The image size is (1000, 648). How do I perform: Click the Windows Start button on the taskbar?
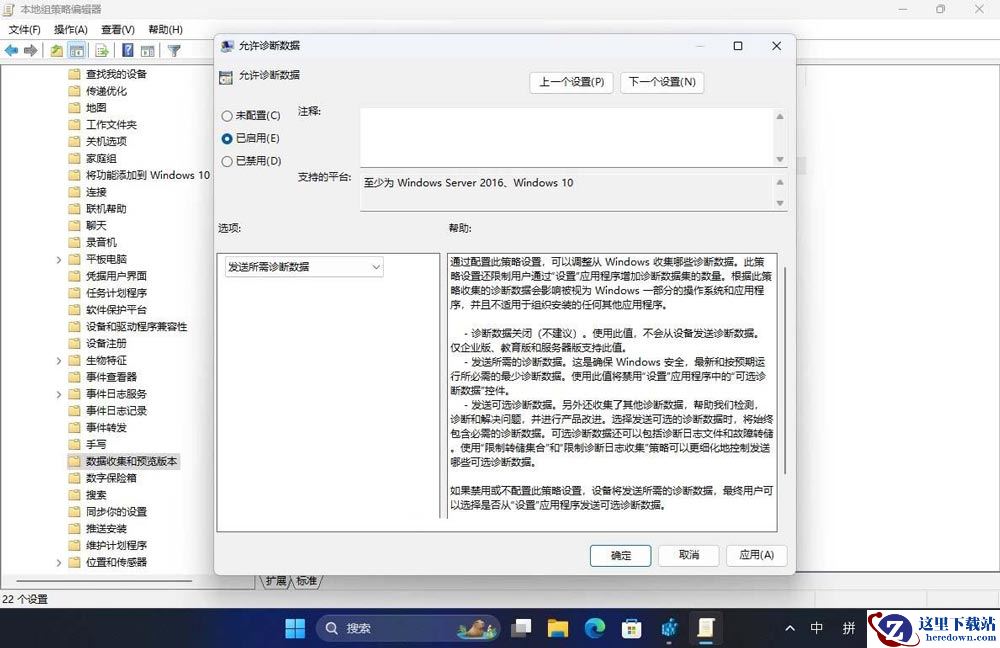point(295,628)
